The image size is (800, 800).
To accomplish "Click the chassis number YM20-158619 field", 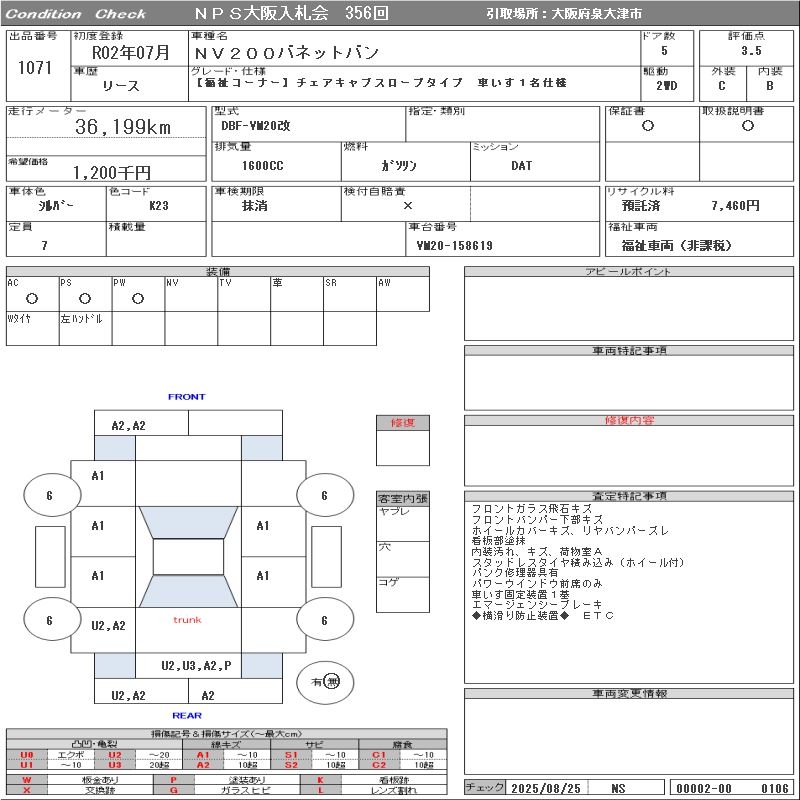I will (454, 244).
